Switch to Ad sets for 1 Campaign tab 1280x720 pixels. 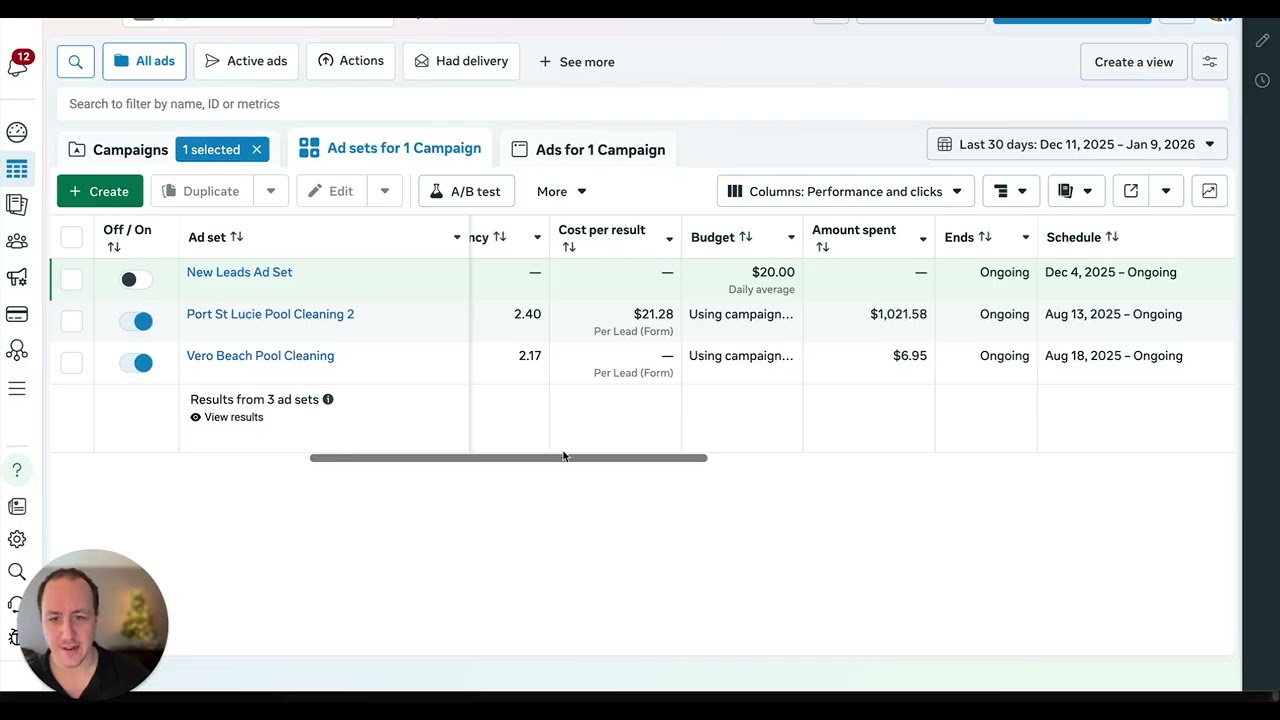pyautogui.click(x=391, y=148)
